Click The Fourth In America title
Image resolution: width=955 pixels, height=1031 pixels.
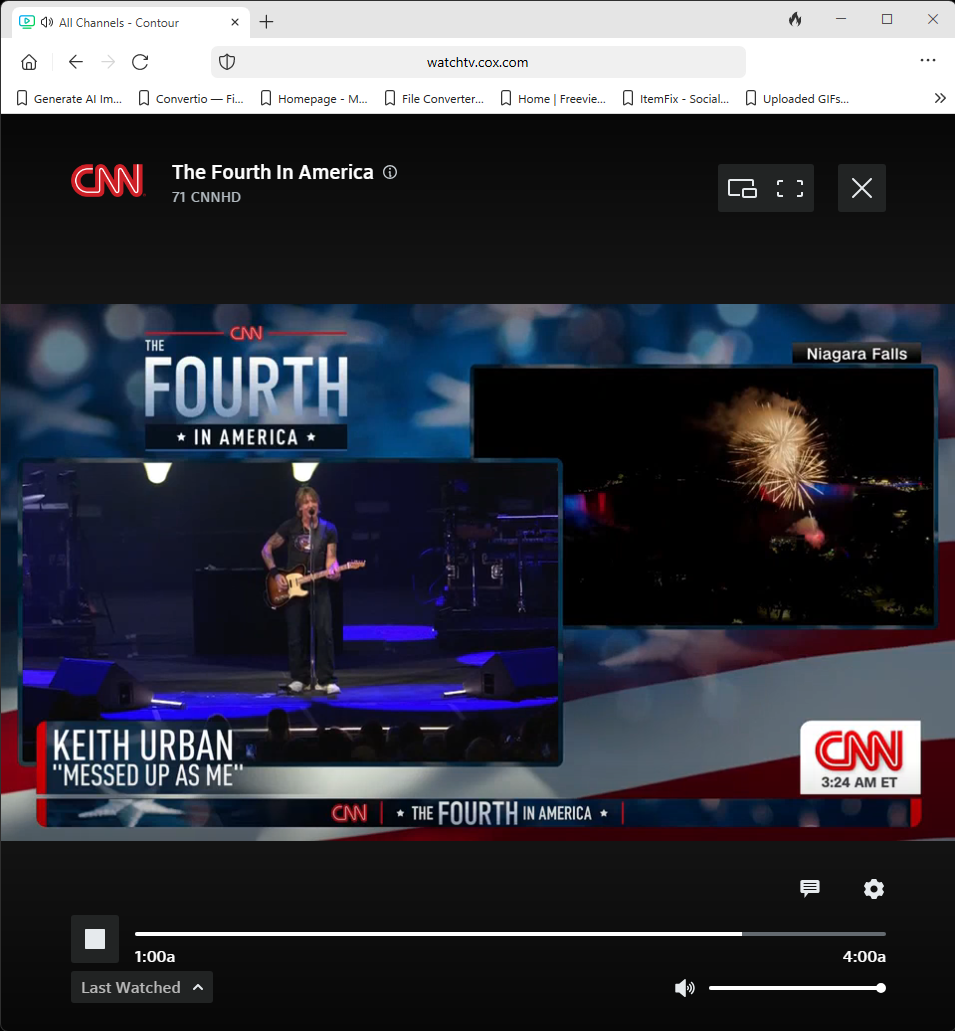[x=272, y=172]
